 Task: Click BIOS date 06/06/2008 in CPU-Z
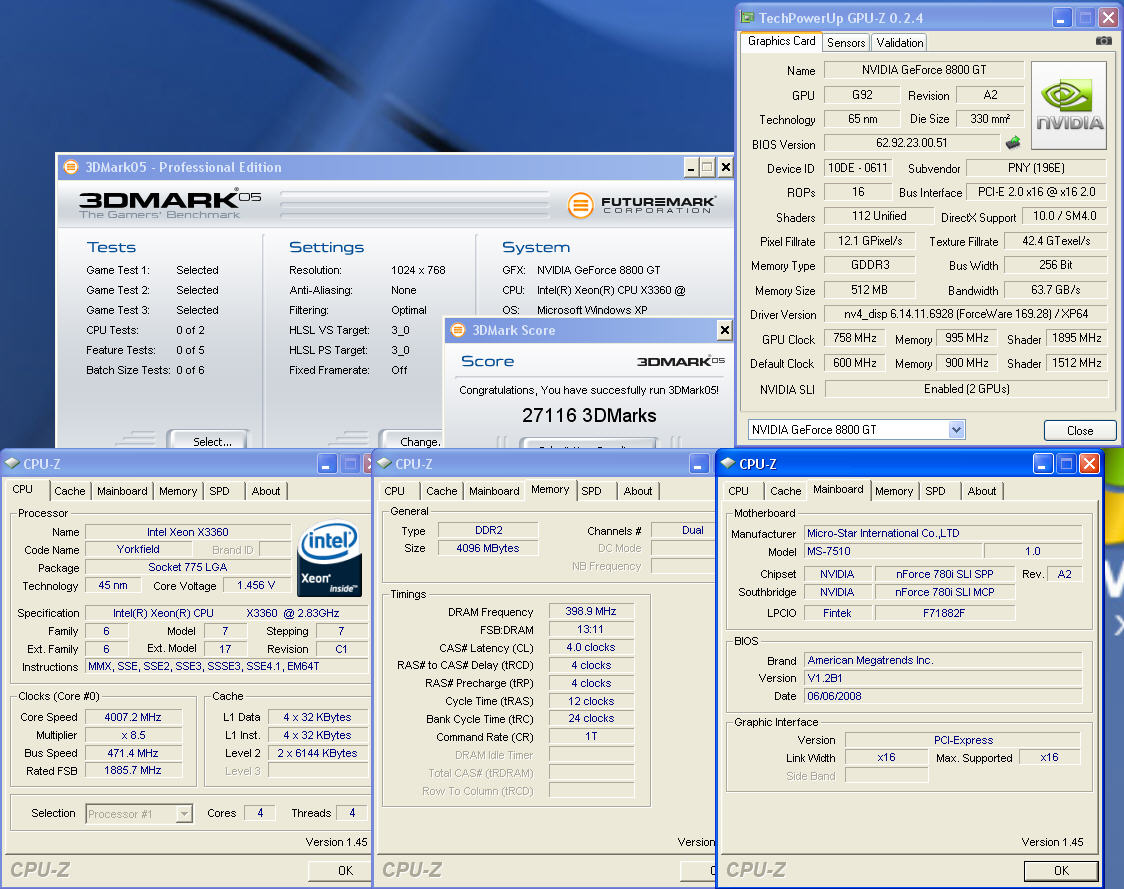click(x=943, y=696)
